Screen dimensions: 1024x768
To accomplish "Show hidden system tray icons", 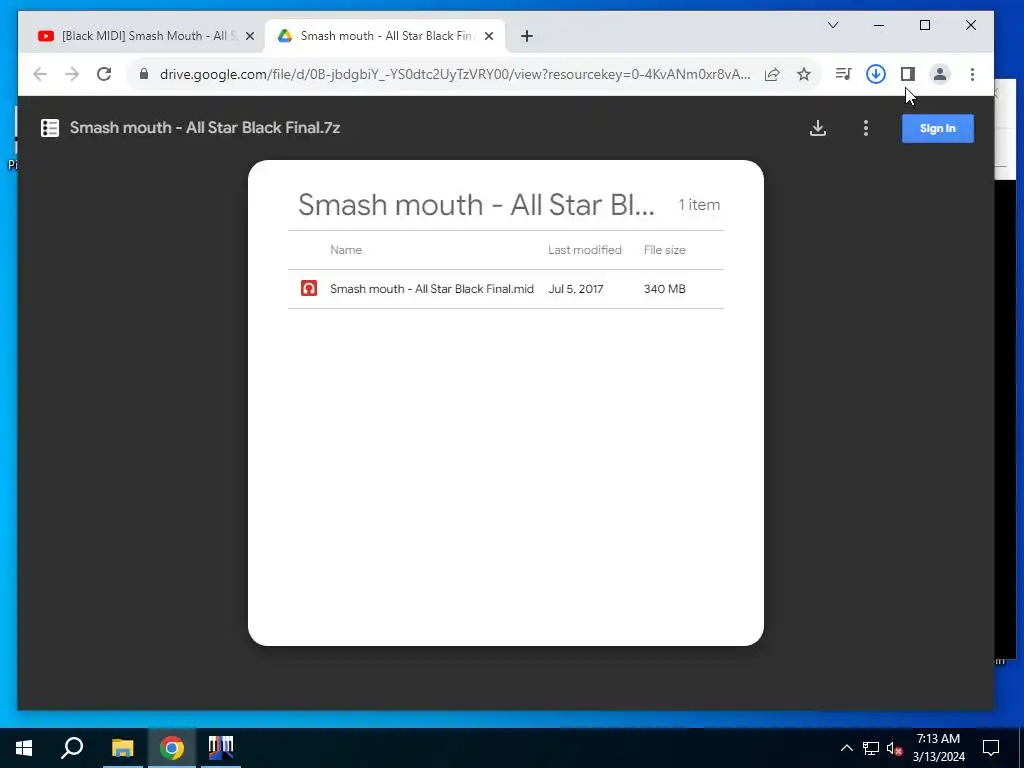I will point(846,748).
